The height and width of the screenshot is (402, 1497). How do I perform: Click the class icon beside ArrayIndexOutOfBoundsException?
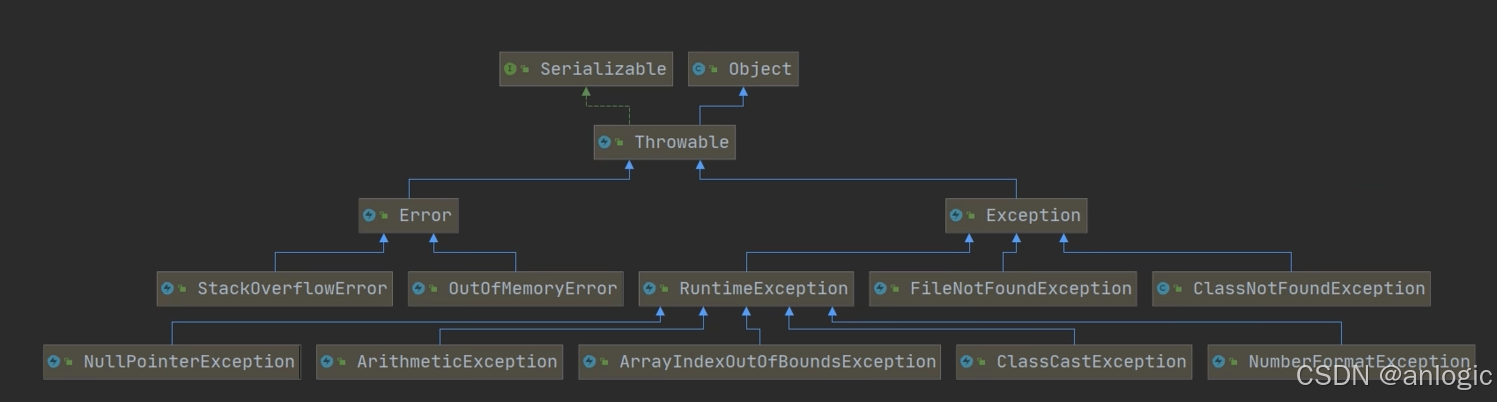(590, 361)
